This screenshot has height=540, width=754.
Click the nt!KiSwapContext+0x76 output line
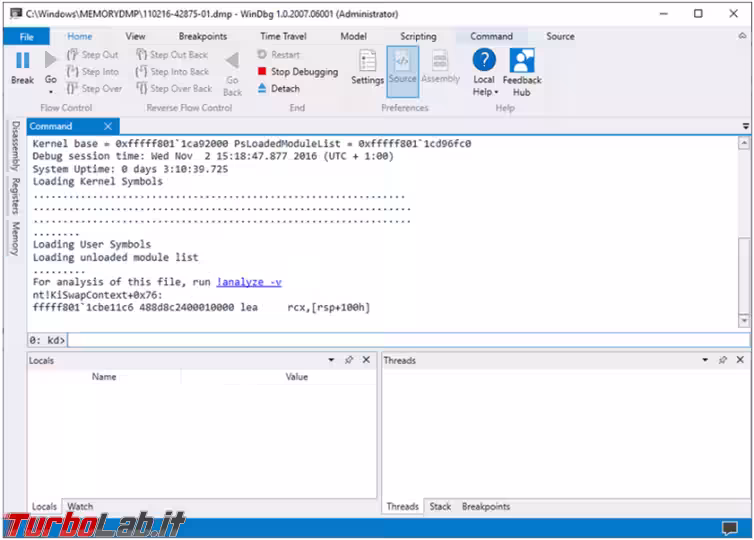tap(97, 295)
